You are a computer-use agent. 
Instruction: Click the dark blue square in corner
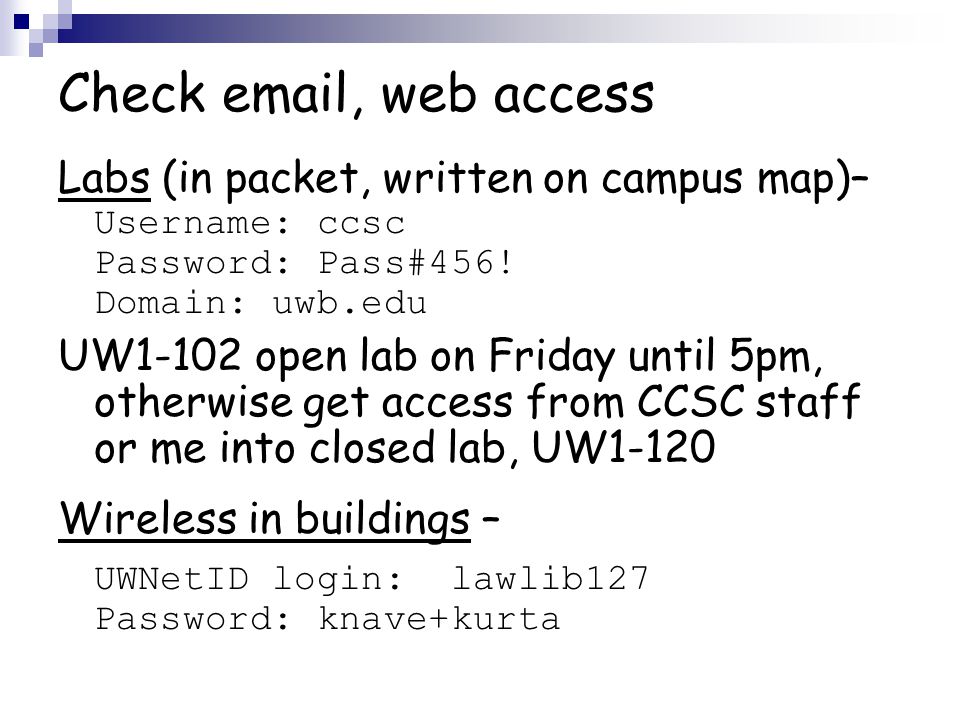click(x=21, y=21)
